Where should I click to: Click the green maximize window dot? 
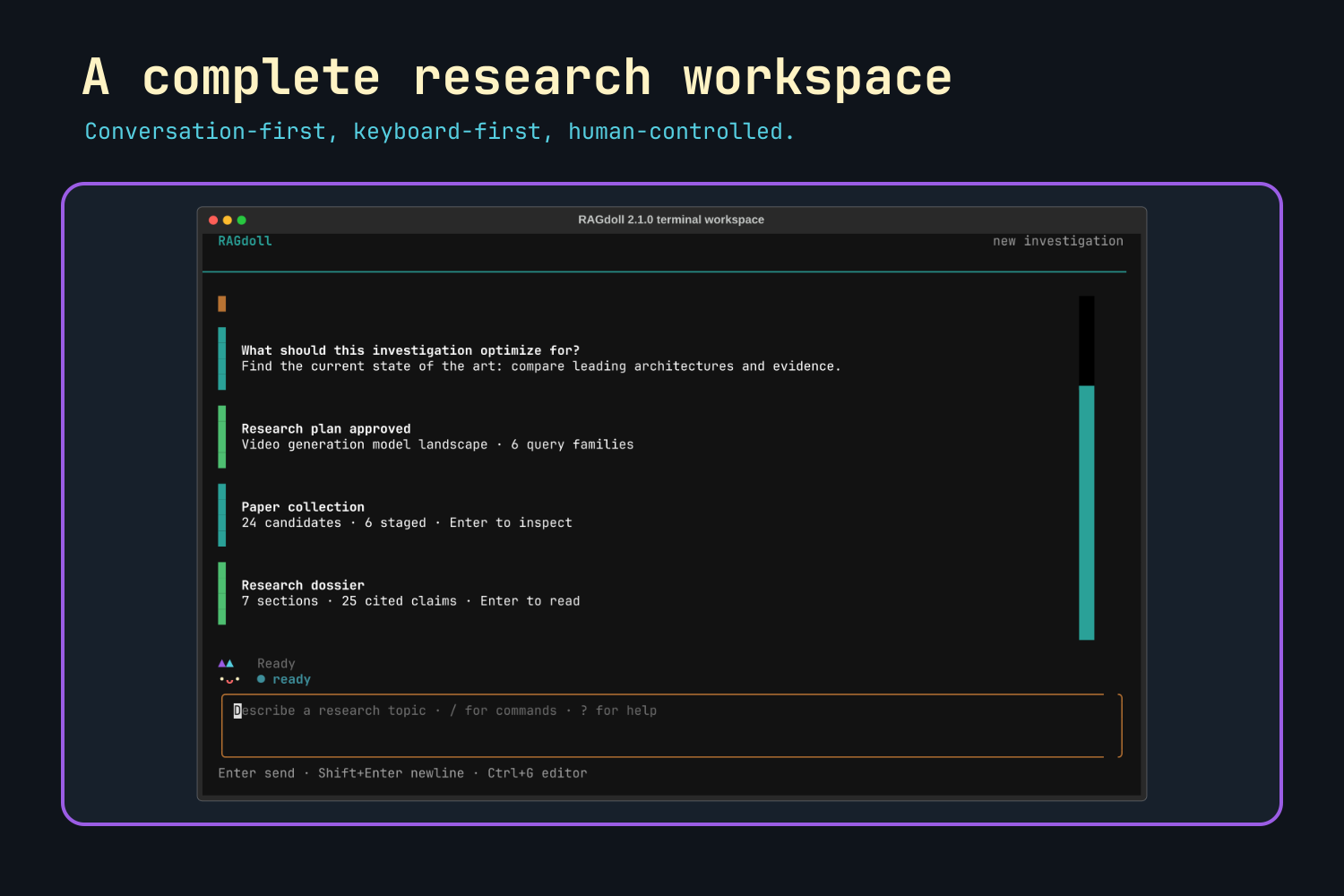[x=242, y=220]
